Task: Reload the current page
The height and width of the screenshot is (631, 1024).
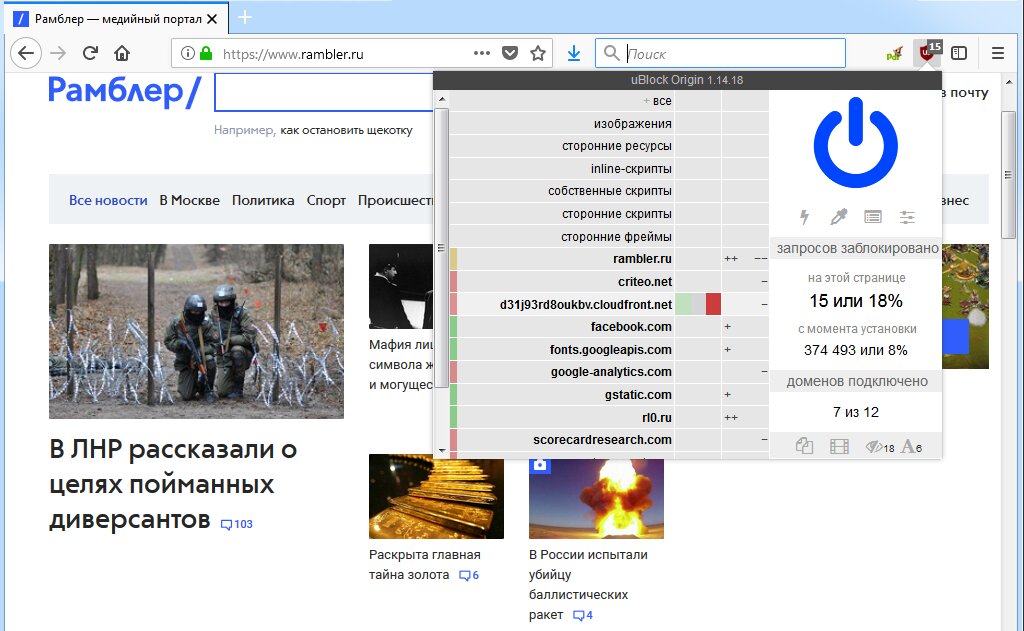Action: [x=90, y=53]
